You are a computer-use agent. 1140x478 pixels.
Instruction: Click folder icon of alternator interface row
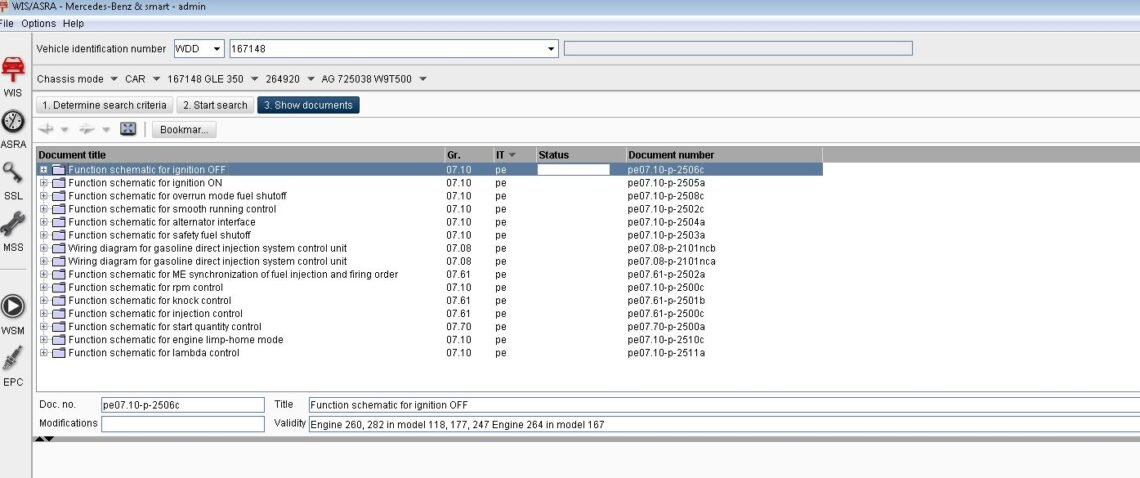(58, 222)
